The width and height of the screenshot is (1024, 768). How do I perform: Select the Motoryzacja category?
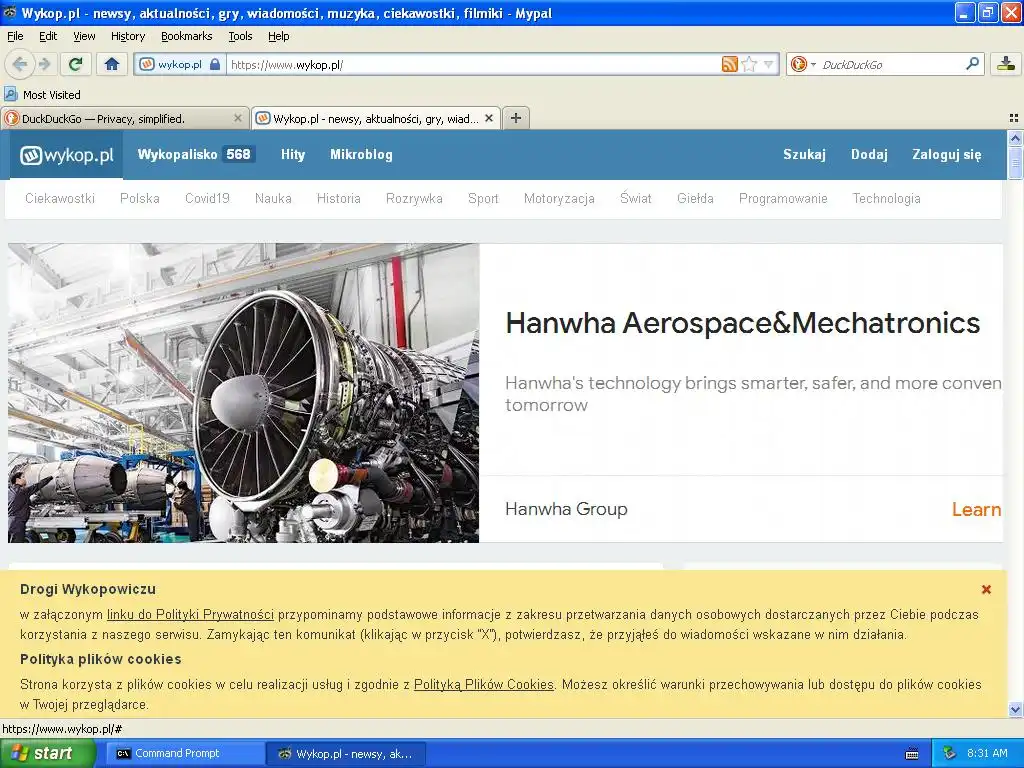559,199
